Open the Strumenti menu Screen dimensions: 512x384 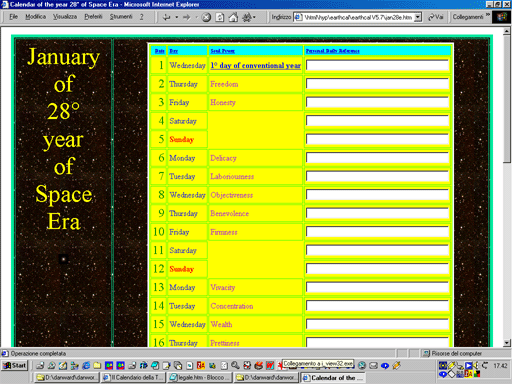pyautogui.click(x=121, y=17)
